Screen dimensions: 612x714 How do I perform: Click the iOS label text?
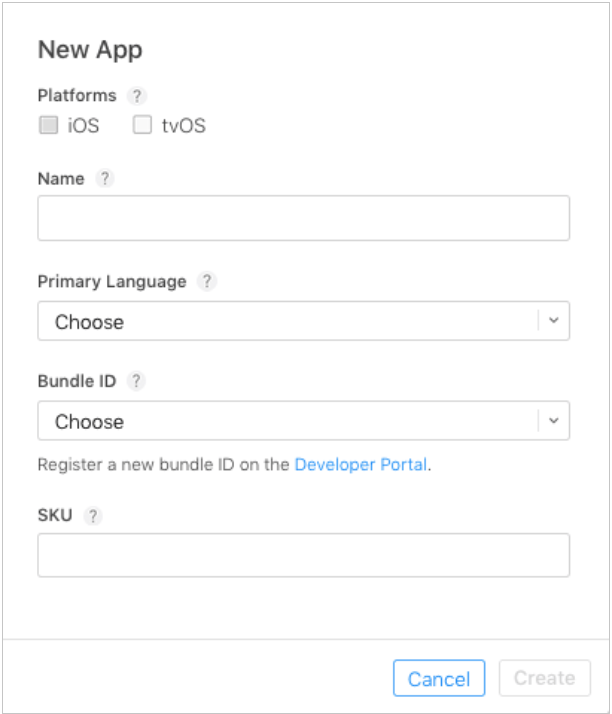pyautogui.click(x=83, y=126)
